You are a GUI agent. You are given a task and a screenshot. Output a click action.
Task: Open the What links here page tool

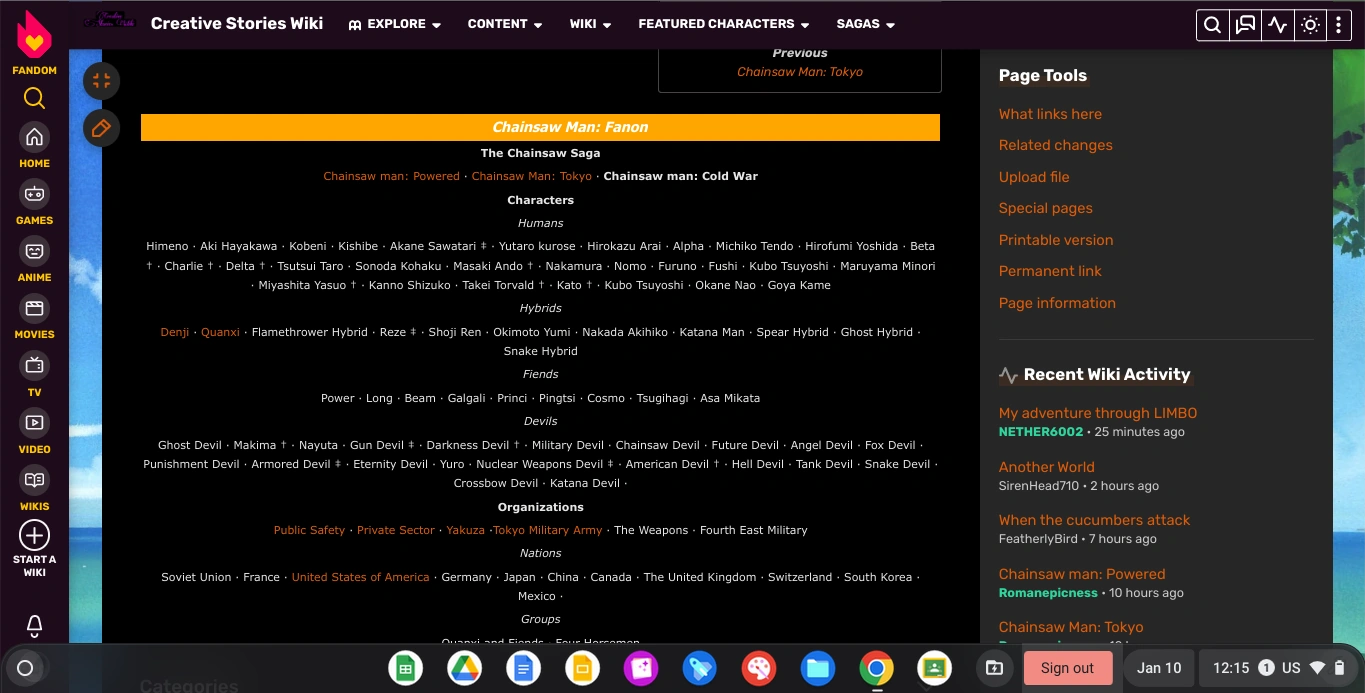1050,114
